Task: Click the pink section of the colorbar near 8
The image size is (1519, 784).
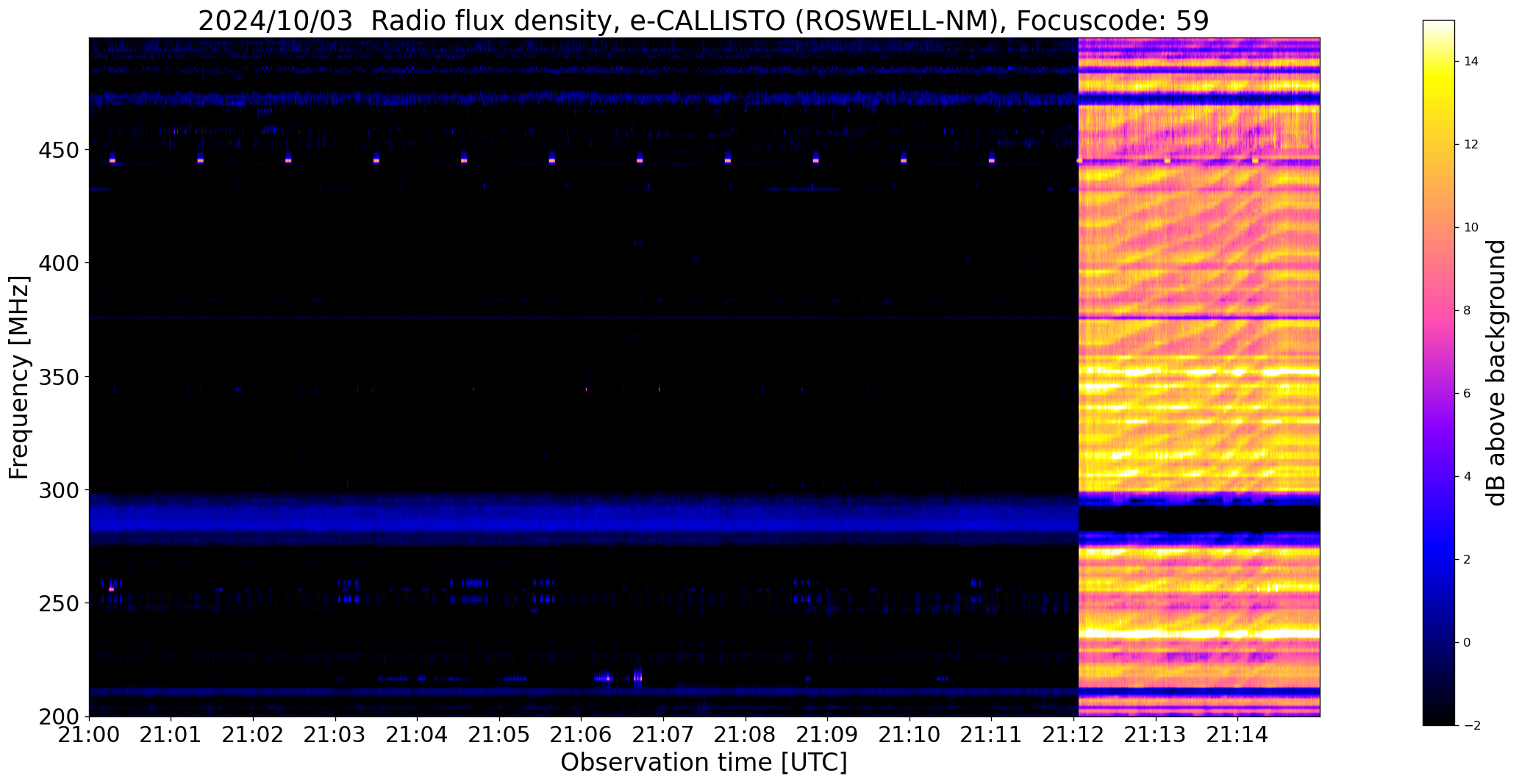Action: click(1439, 311)
